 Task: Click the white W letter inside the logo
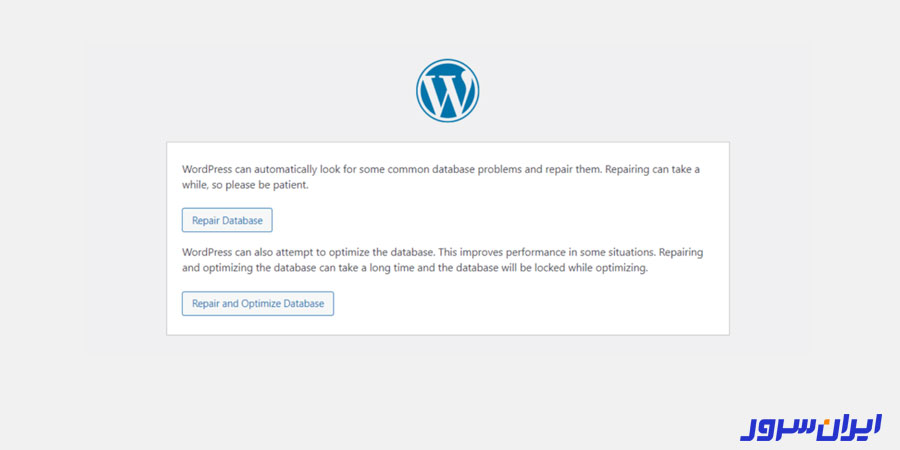coord(447,91)
